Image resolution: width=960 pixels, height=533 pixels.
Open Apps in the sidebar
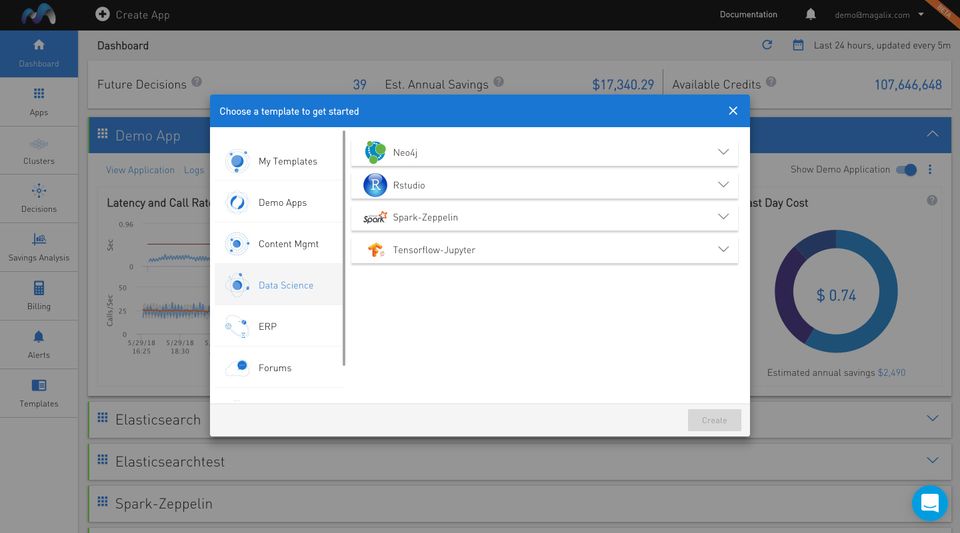coord(39,102)
